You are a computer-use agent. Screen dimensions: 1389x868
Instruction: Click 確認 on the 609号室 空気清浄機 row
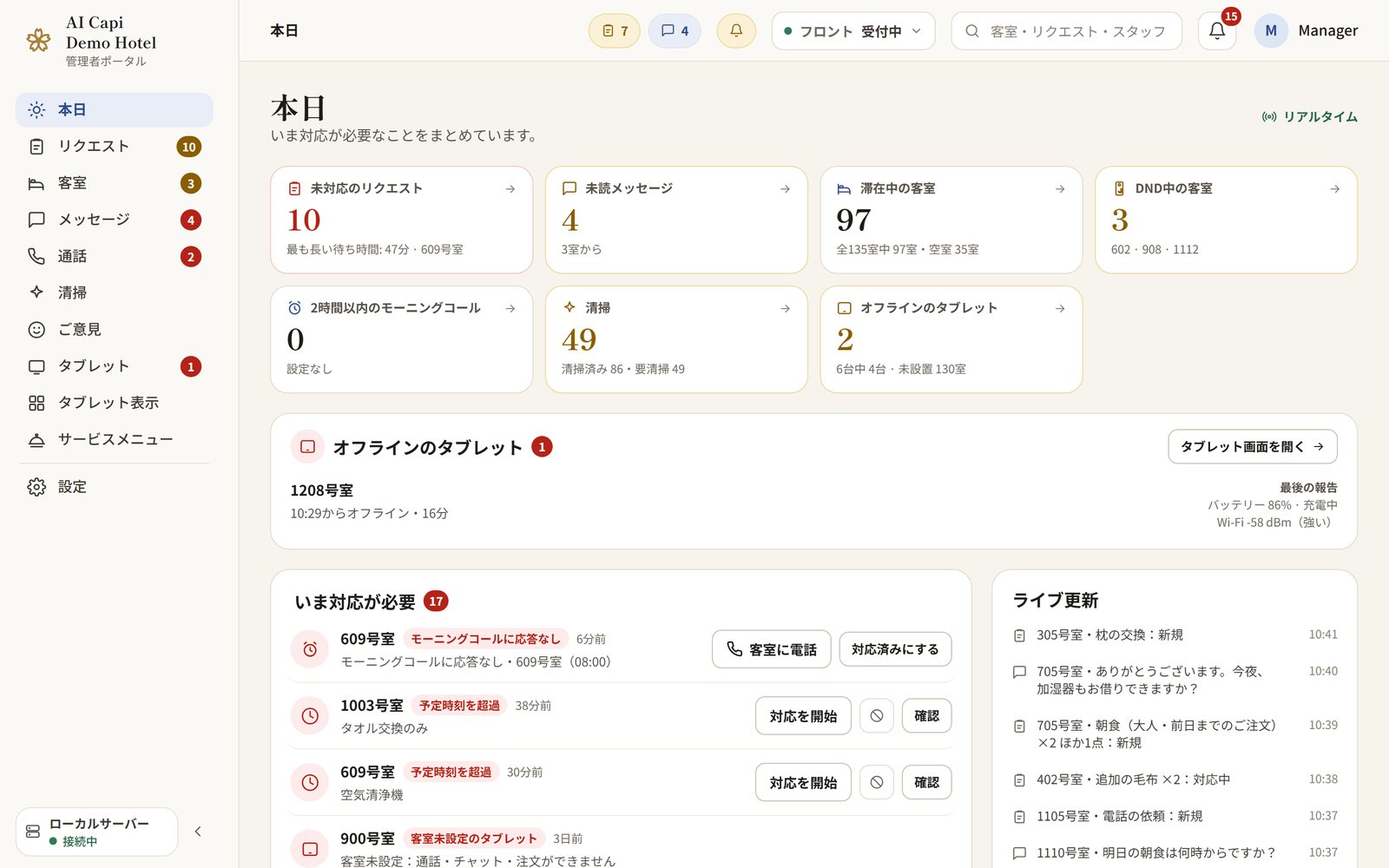pyautogui.click(x=926, y=783)
